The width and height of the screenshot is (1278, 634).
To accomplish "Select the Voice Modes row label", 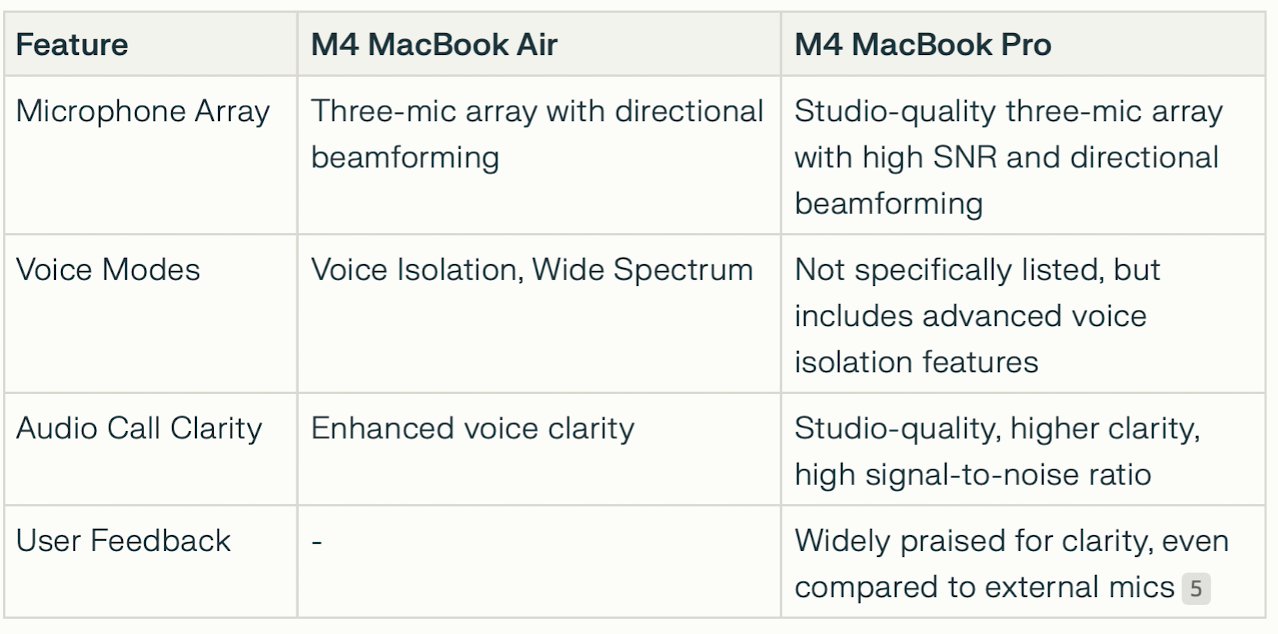I will point(108,270).
